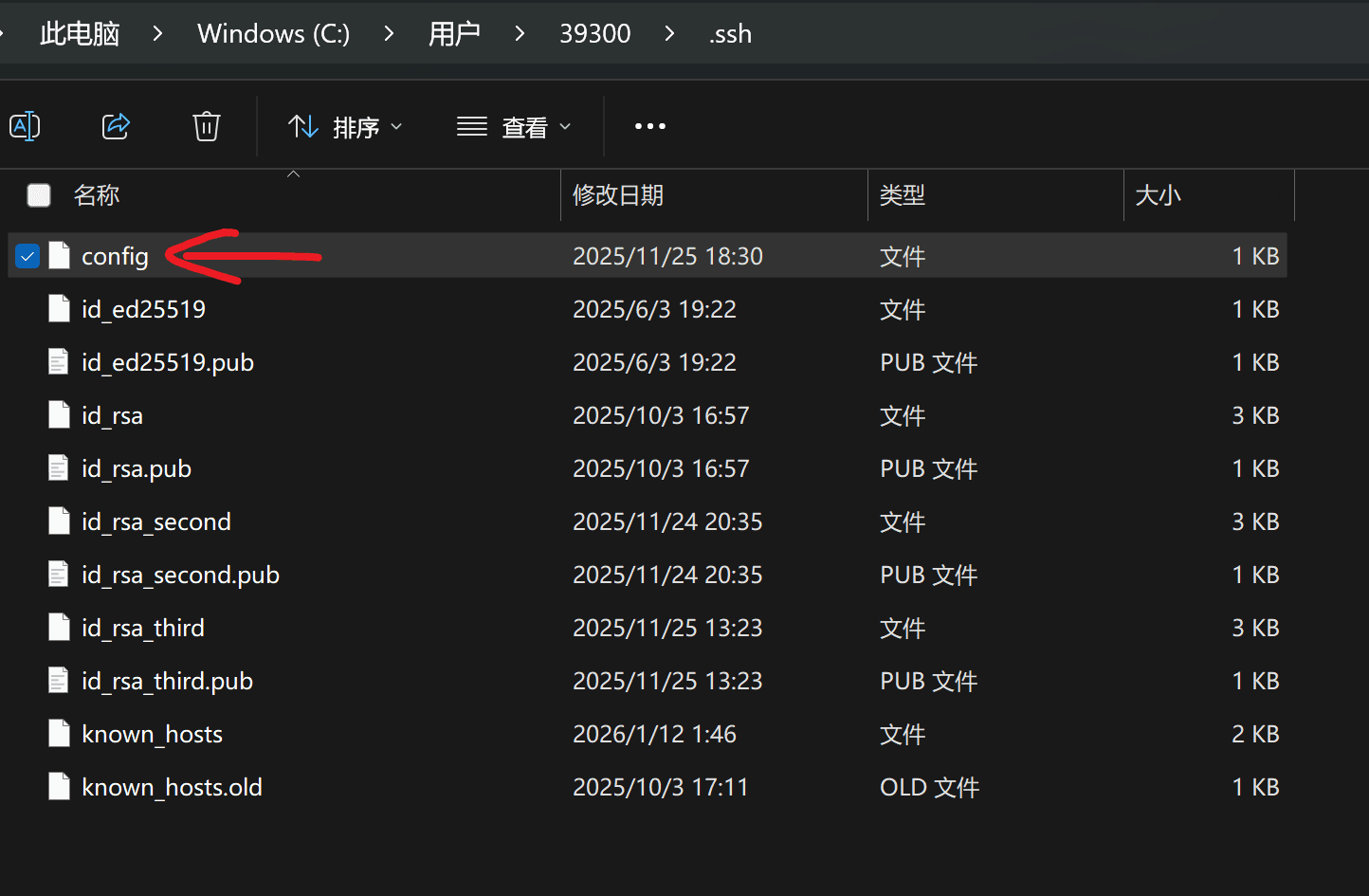Select the id_rsa_second file
1369x896 pixels.
tap(156, 521)
